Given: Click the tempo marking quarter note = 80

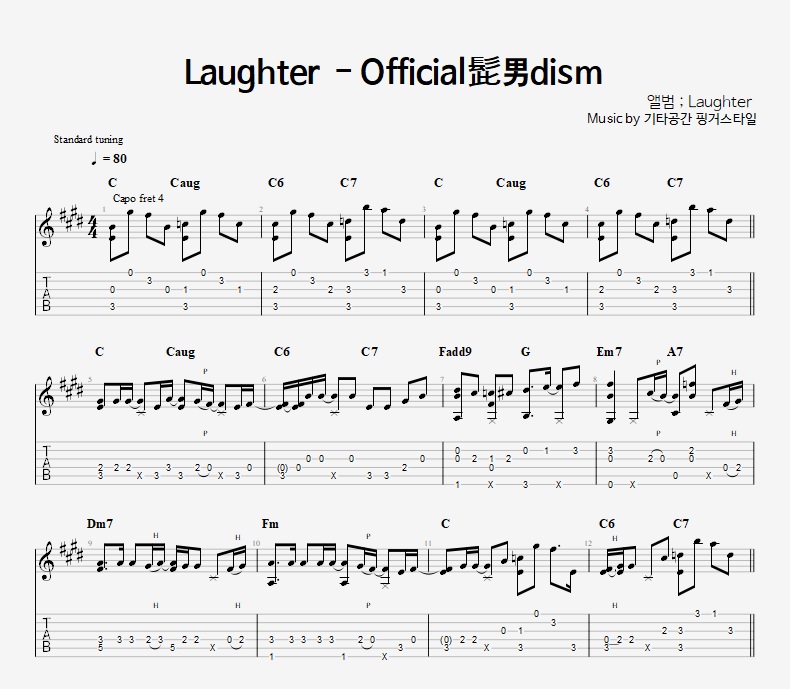Looking at the screenshot, I should 109,159.
